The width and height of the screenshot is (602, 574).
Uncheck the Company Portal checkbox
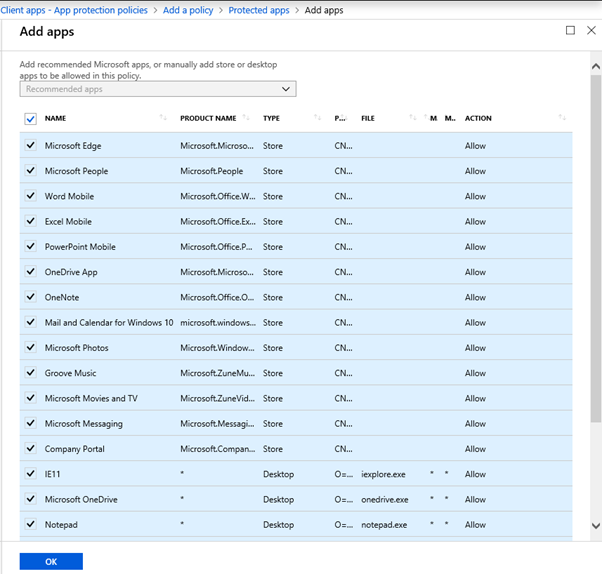click(31, 448)
